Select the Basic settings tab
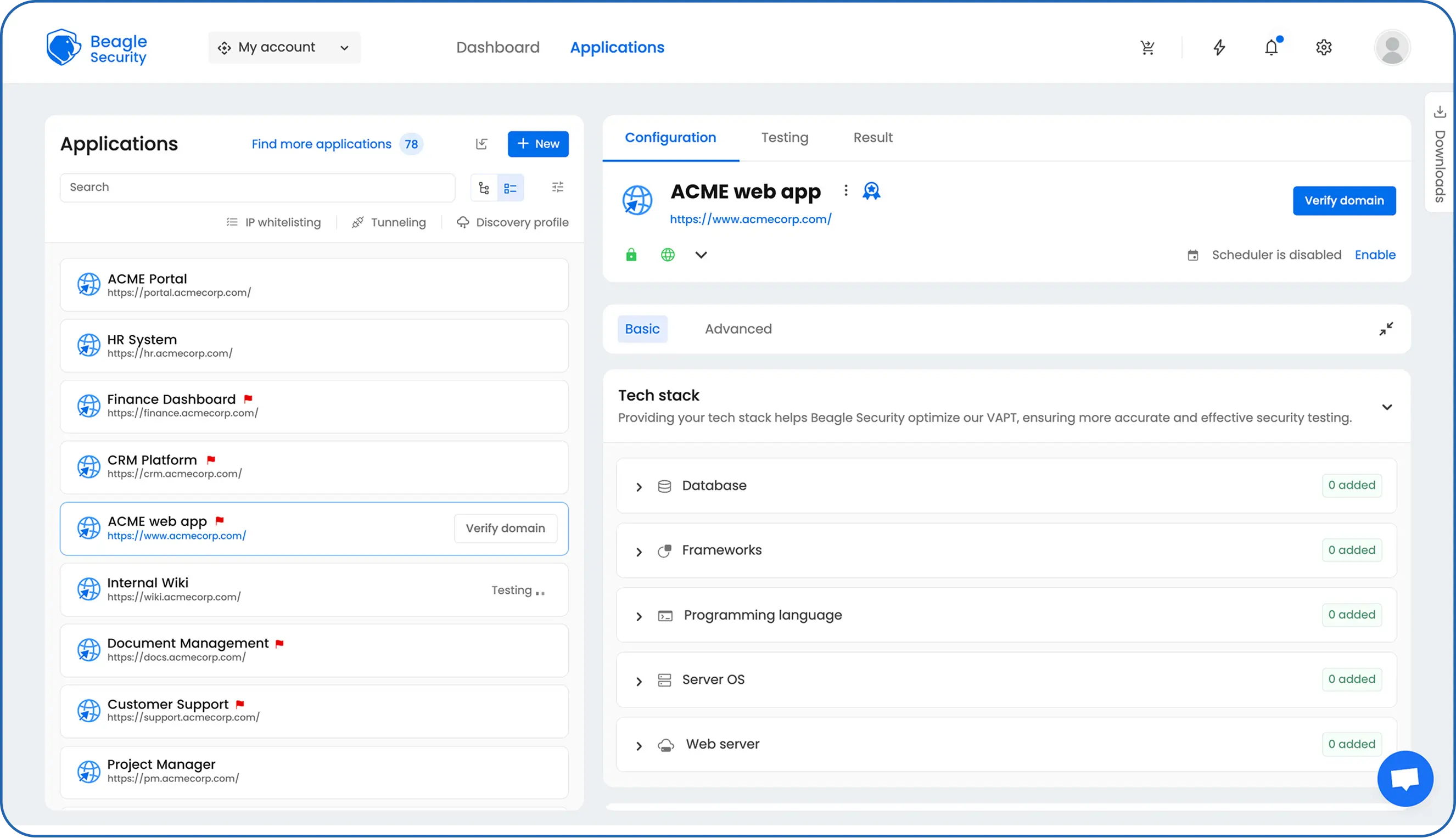 click(642, 329)
